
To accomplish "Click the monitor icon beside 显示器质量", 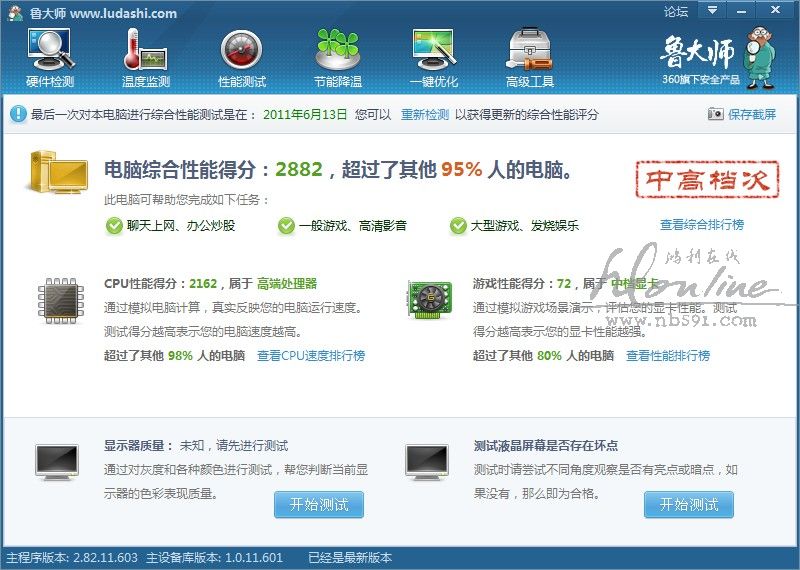I will 57,462.
